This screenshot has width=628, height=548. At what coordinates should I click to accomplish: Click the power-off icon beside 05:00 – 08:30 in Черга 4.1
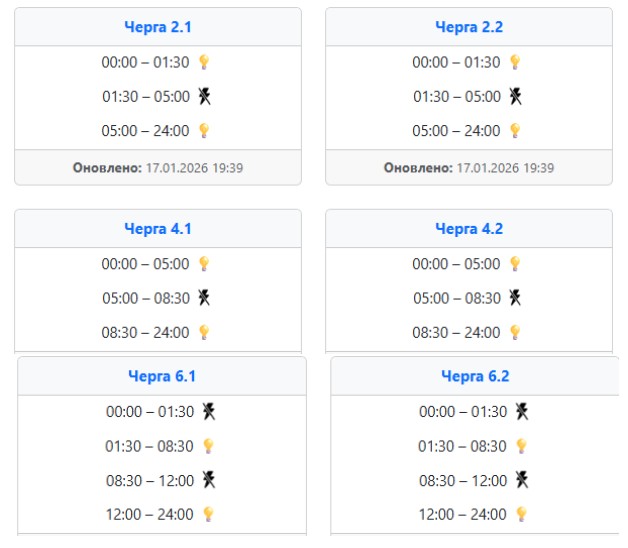[204, 298]
